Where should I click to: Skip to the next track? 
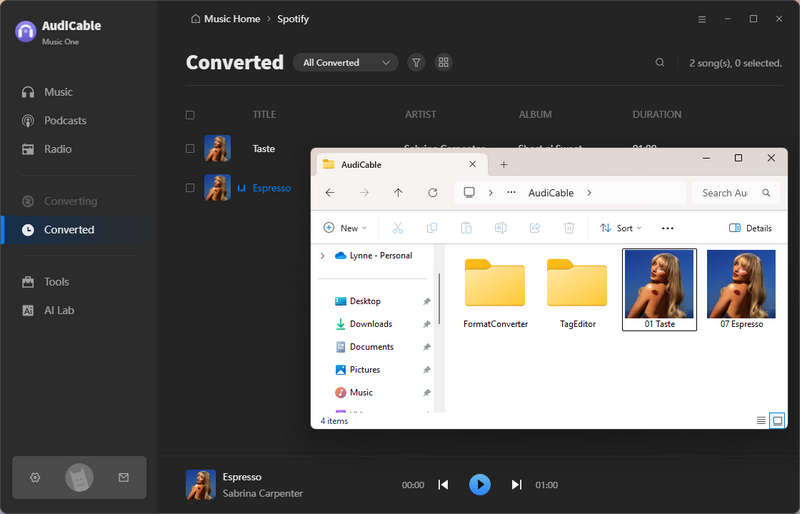point(516,484)
